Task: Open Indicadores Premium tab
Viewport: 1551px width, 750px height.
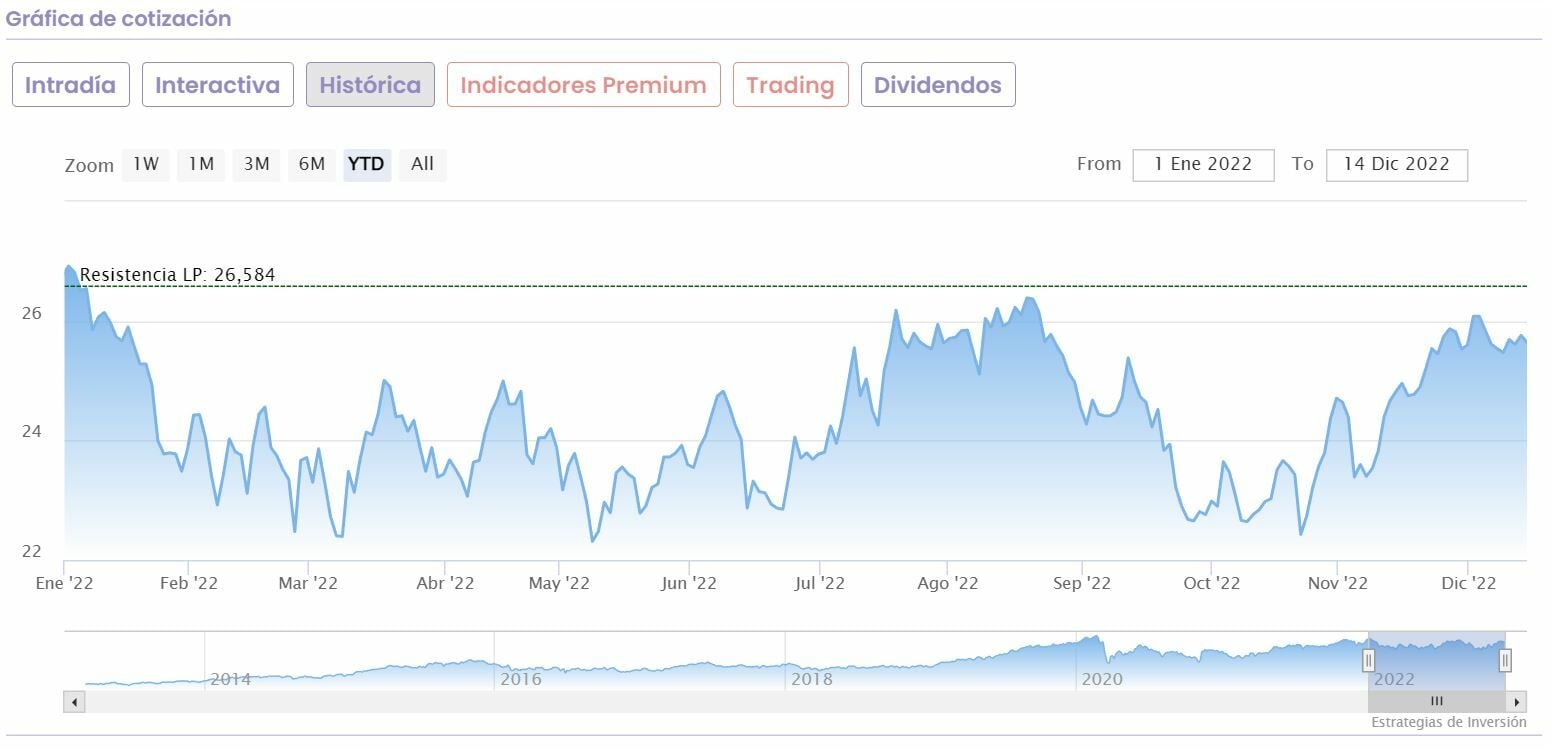Action: coord(583,85)
